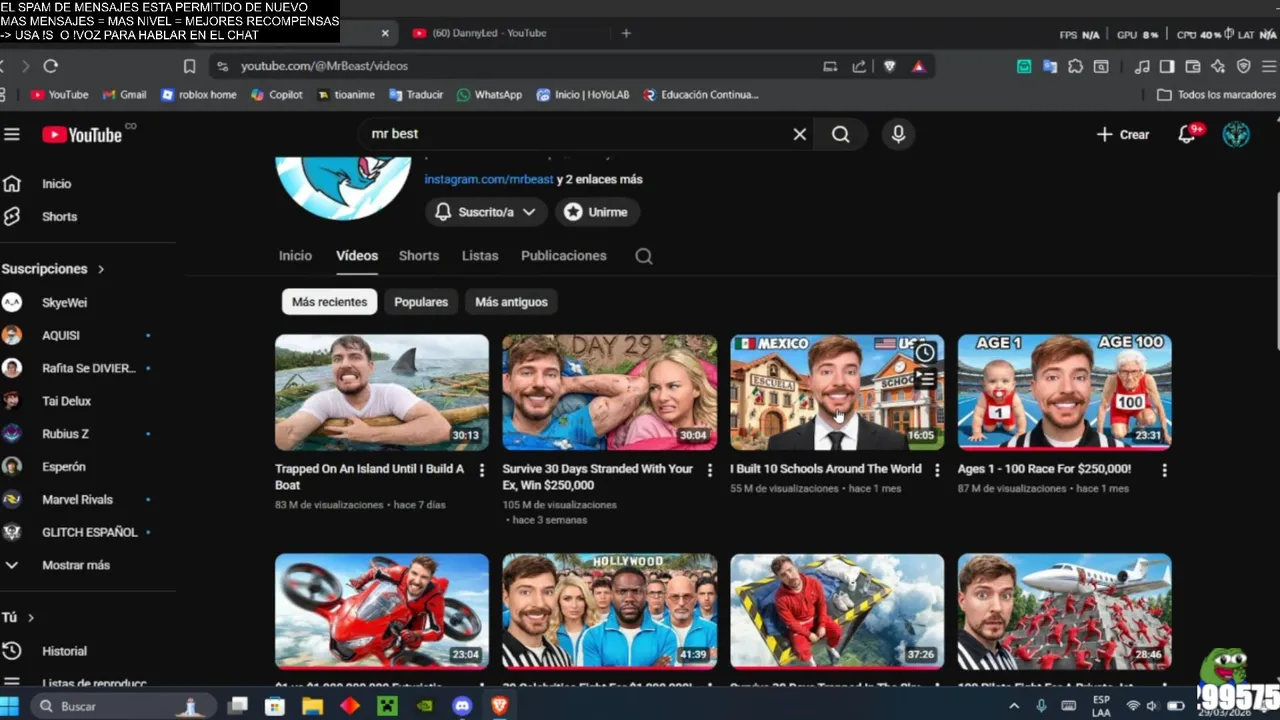
Task: Go to the YouTube home logo
Action: [x=82, y=134]
